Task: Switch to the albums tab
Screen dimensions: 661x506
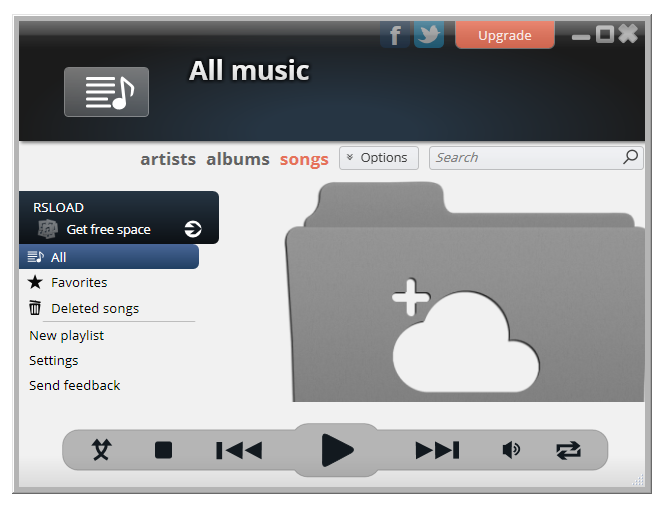Action: tap(238, 159)
